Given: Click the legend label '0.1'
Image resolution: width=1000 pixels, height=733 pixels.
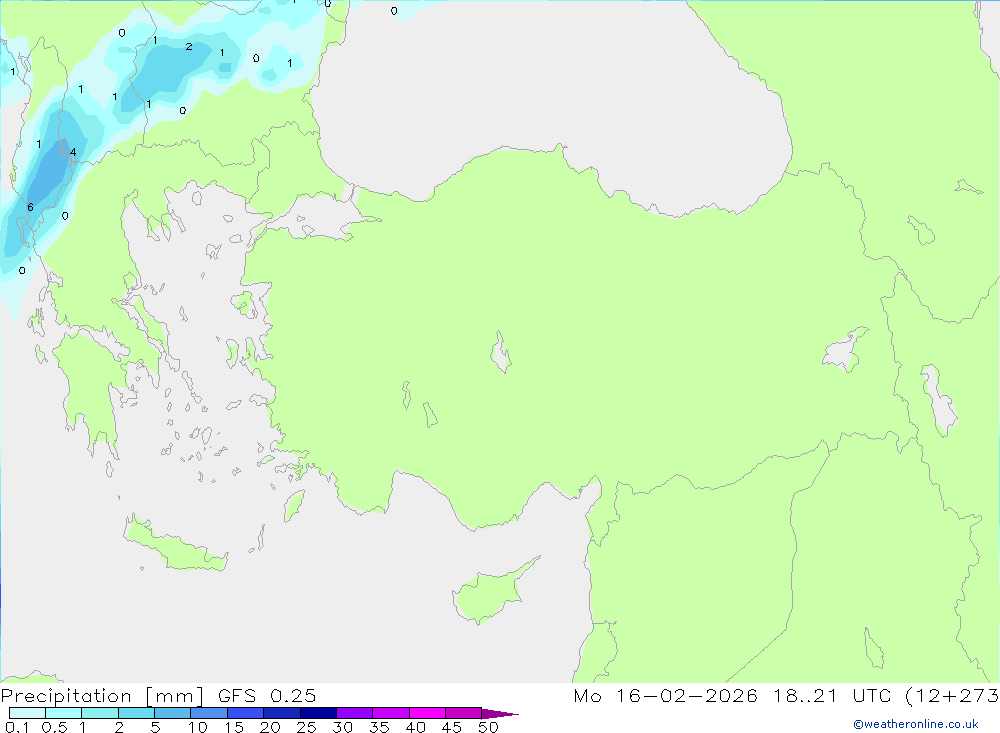Looking at the screenshot, I should [x=17, y=727].
